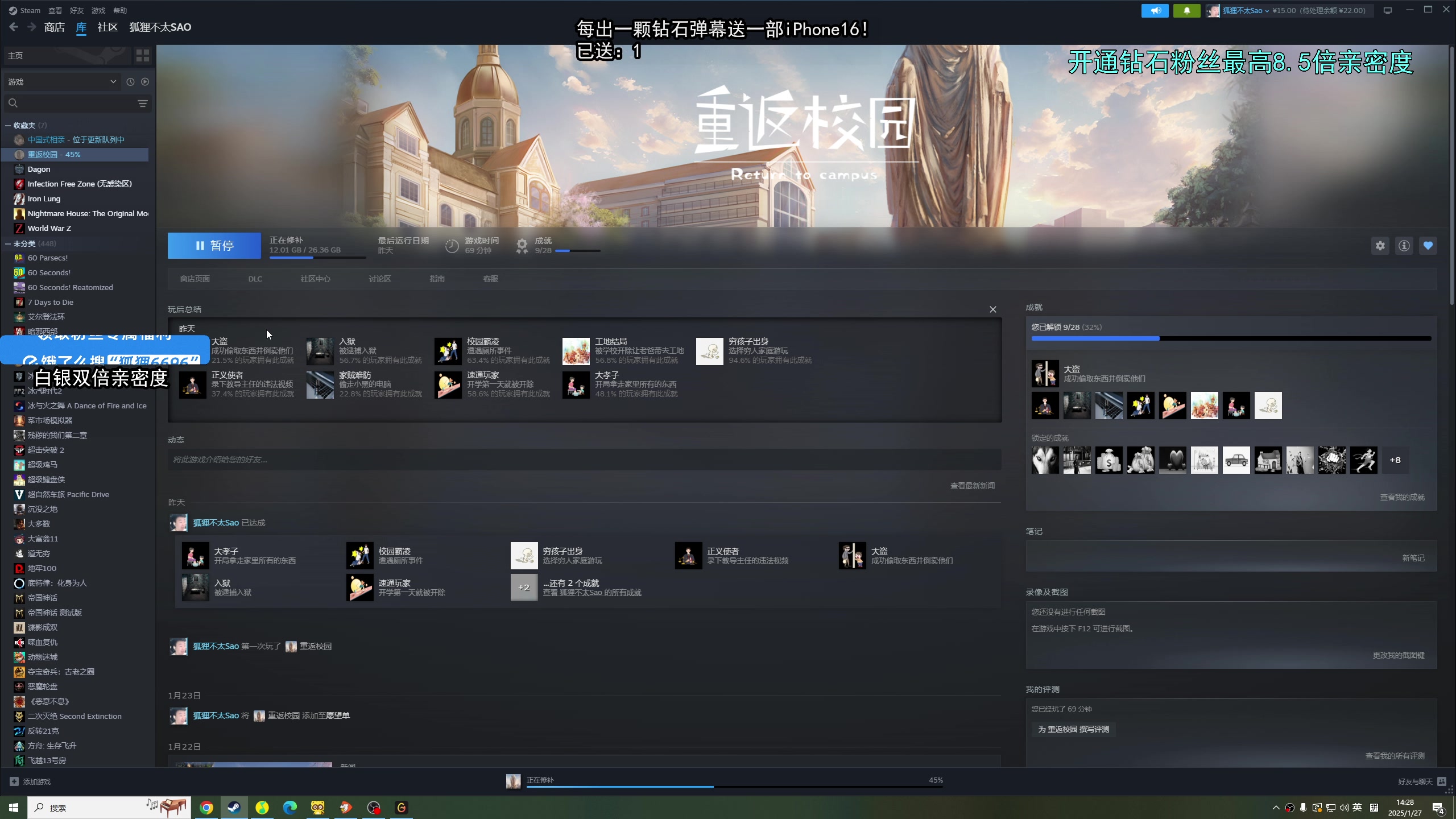The image size is (1456, 819).
Task: Open the DLC tab
Action: pyautogui.click(x=255, y=279)
